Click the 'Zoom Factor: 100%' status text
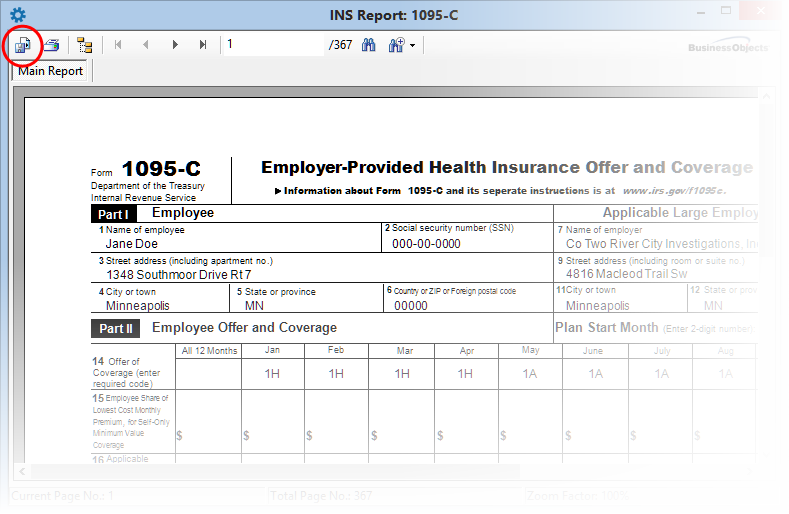The height and width of the screenshot is (514, 789). point(578,496)
